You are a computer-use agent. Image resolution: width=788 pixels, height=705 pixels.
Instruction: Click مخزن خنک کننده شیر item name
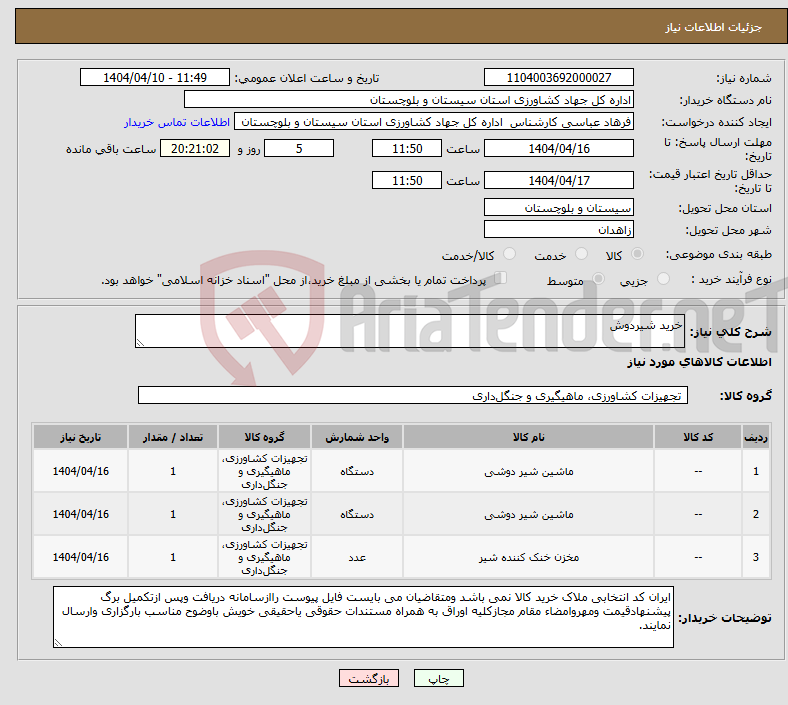[529, 557]
